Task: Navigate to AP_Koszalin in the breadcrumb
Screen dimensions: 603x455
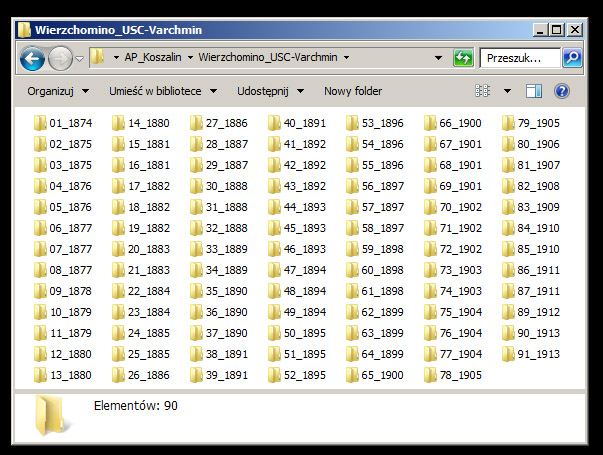Action: (153, 58)
